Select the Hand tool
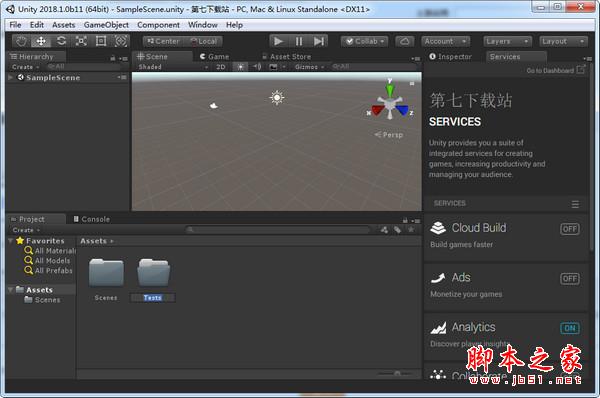The image size is (600, 398). pyautogui.click(x=21, y=41)
